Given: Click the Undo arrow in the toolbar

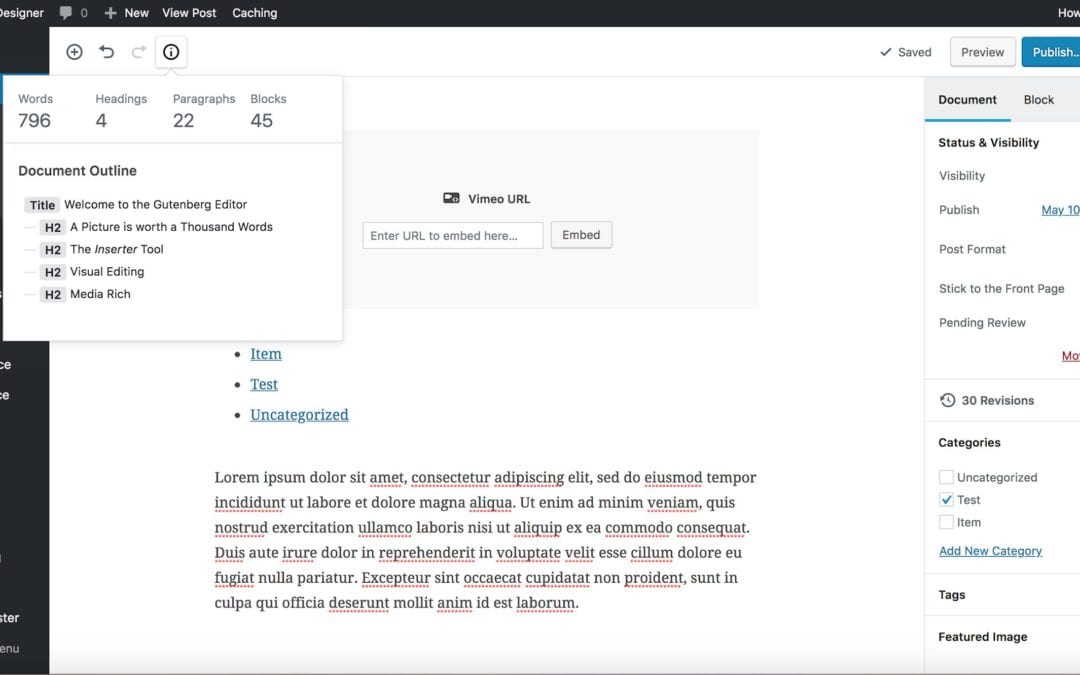Looking at the screenshot, I should (107, 51).
